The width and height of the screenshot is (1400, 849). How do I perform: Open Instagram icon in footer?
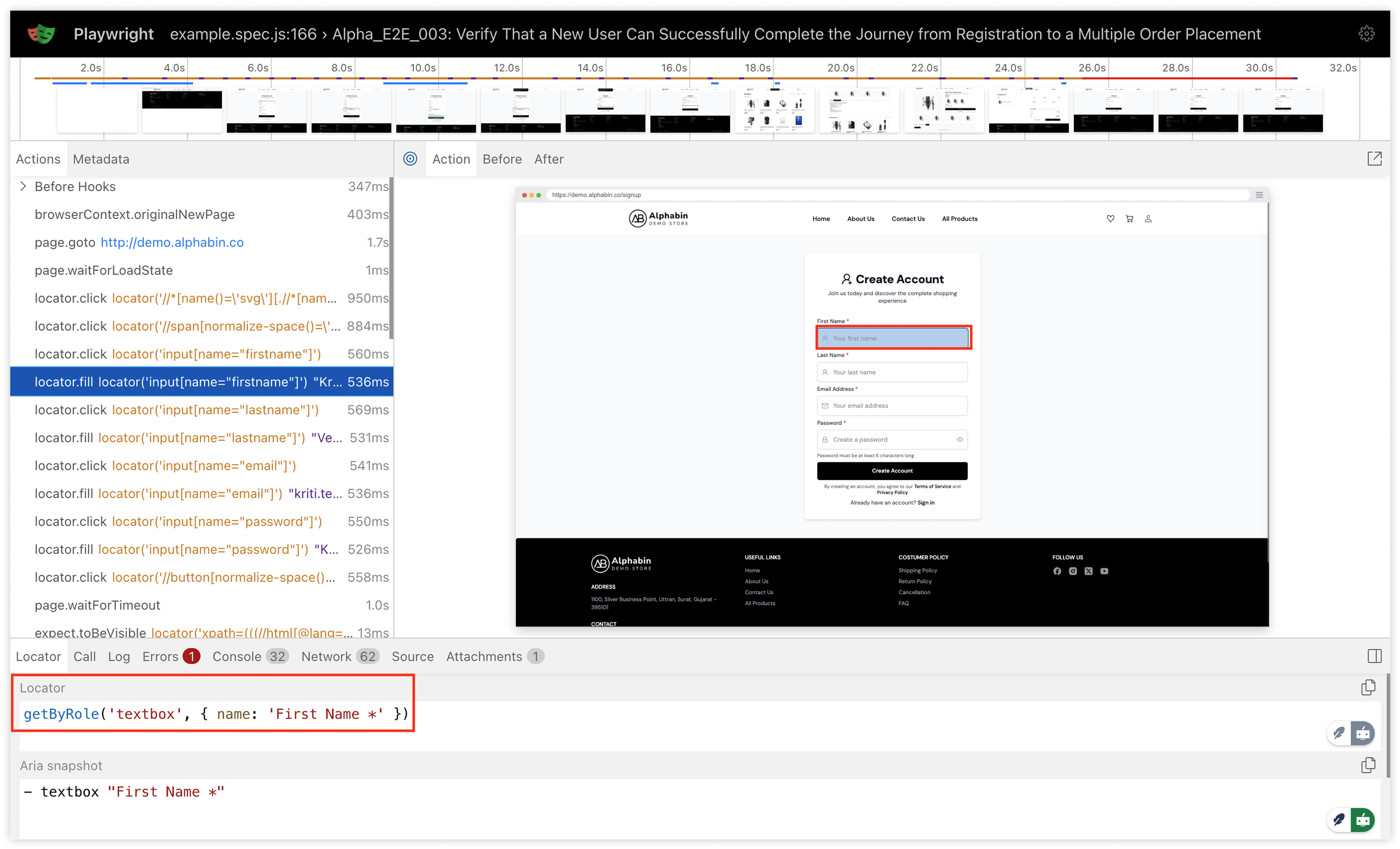pyautogui.click(x=1073, y=571)
